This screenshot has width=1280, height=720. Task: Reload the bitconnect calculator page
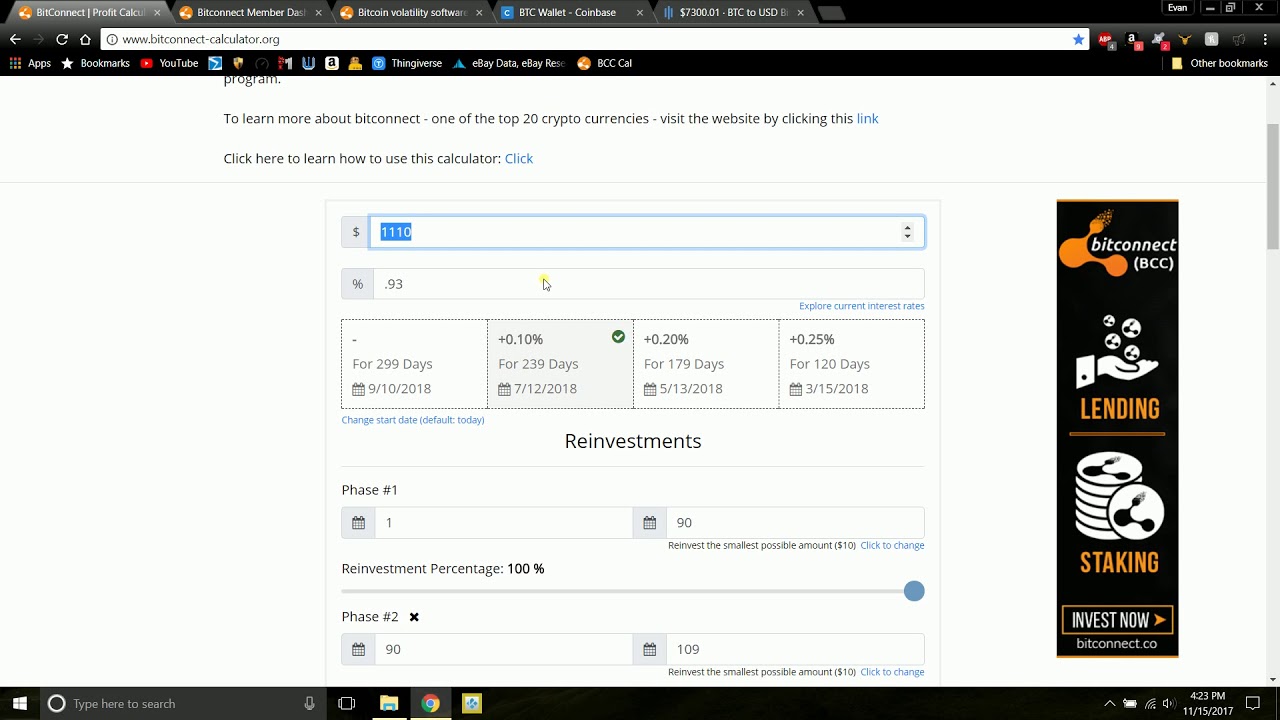62,39
